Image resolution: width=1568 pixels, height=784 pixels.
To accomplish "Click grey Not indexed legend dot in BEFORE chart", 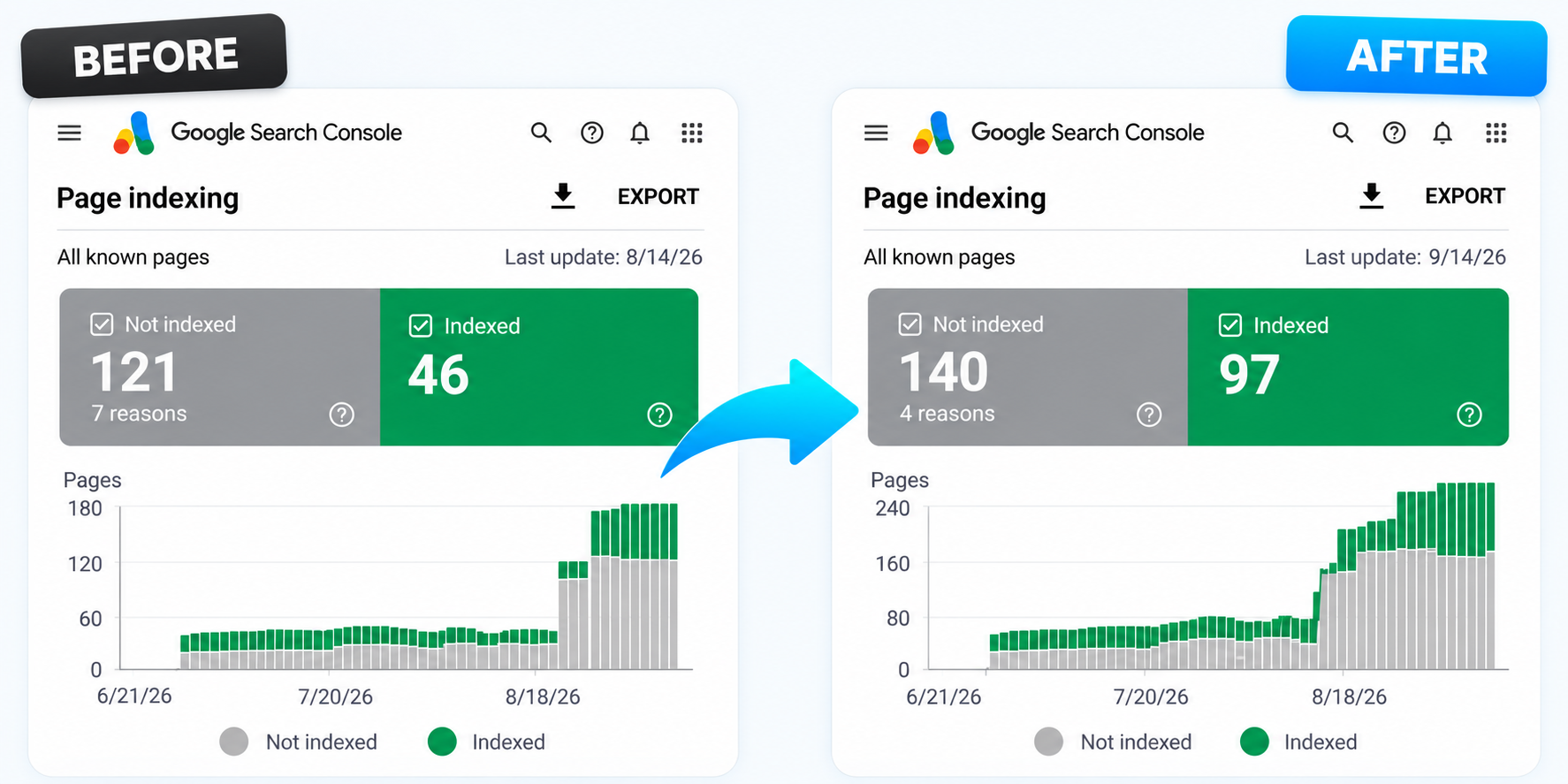I will [x=234, y=742].
